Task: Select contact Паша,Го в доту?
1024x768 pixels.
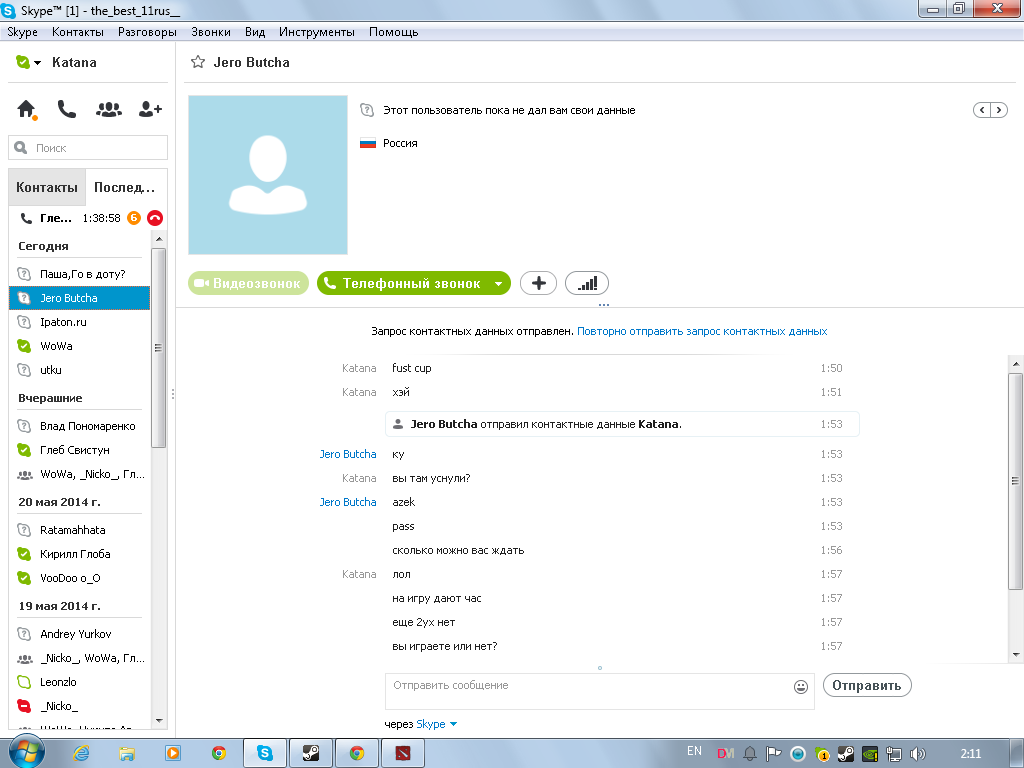Action: [x=80, y=274]
